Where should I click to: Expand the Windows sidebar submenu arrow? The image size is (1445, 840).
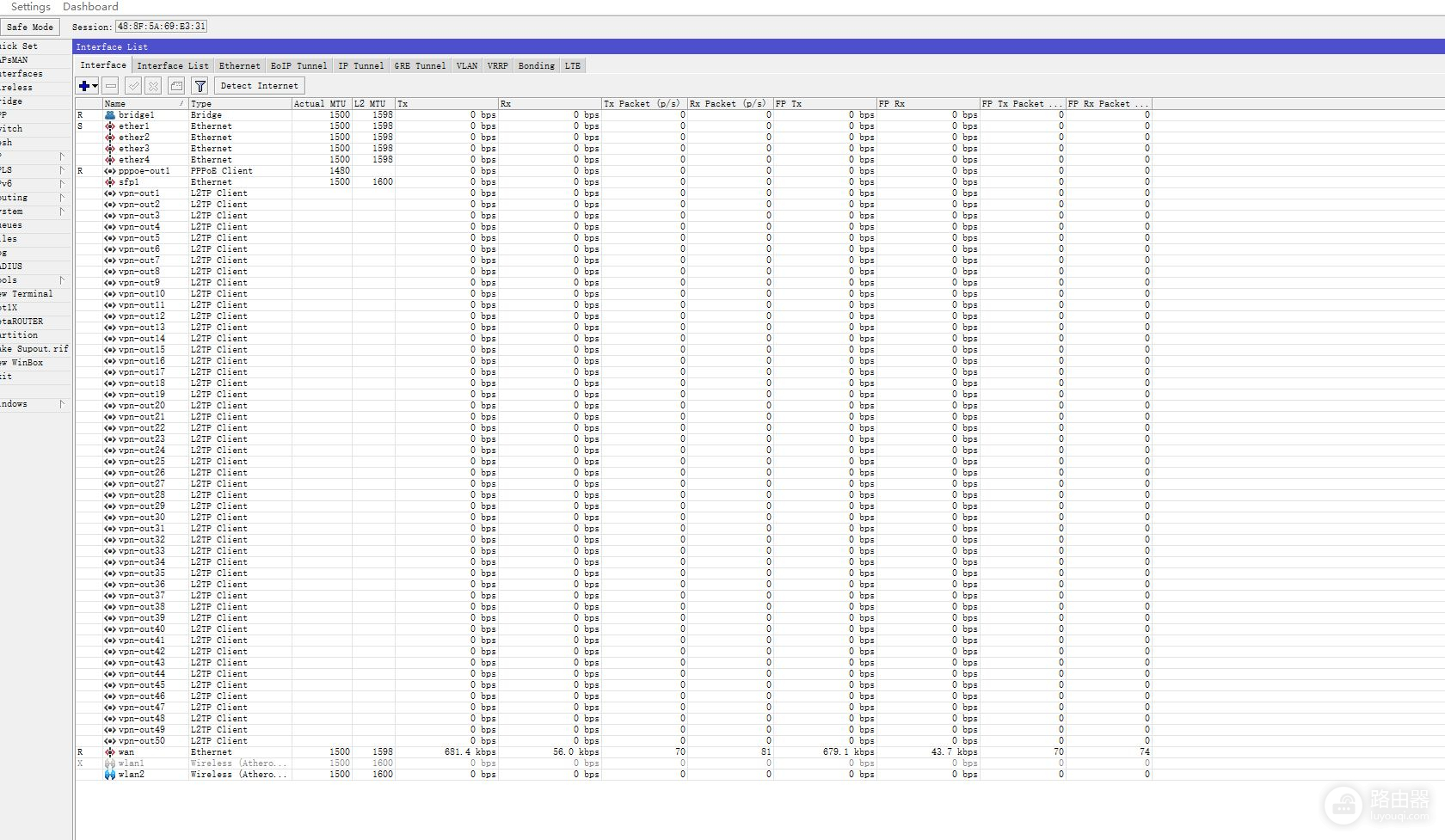(62, 404)
